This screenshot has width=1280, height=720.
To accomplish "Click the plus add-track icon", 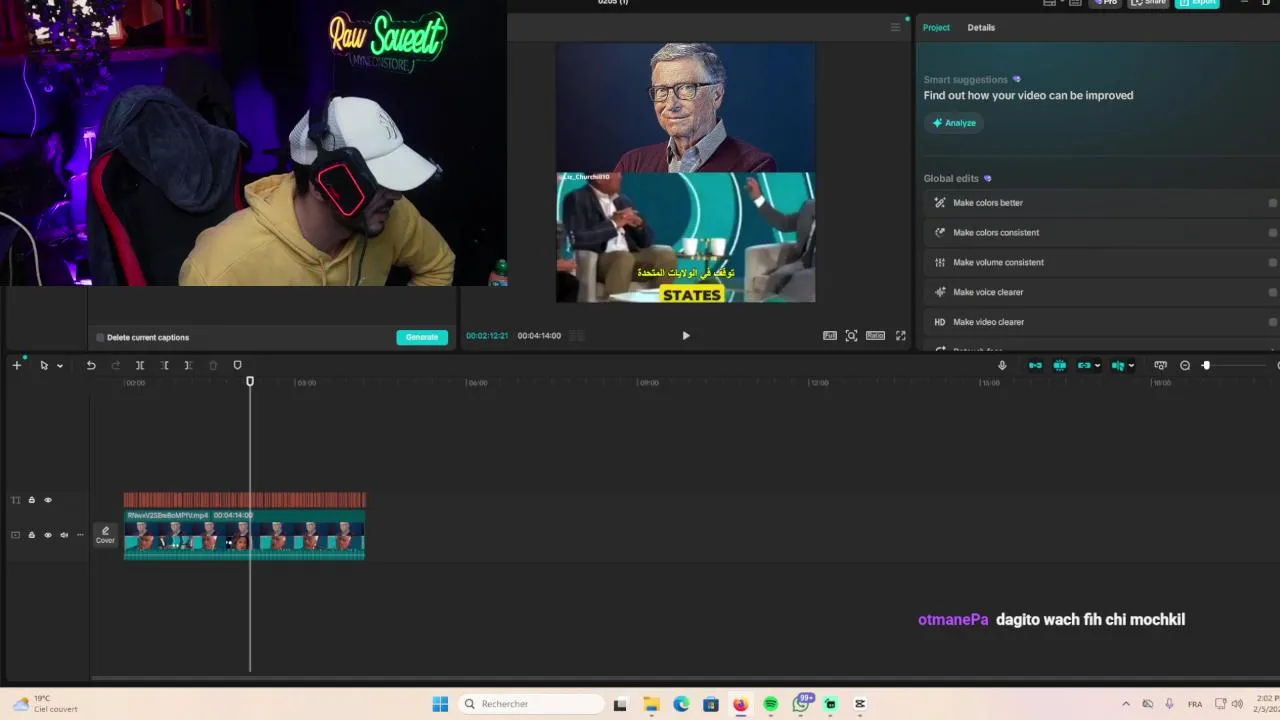I will pyautogui.click(x=17, y=366).
